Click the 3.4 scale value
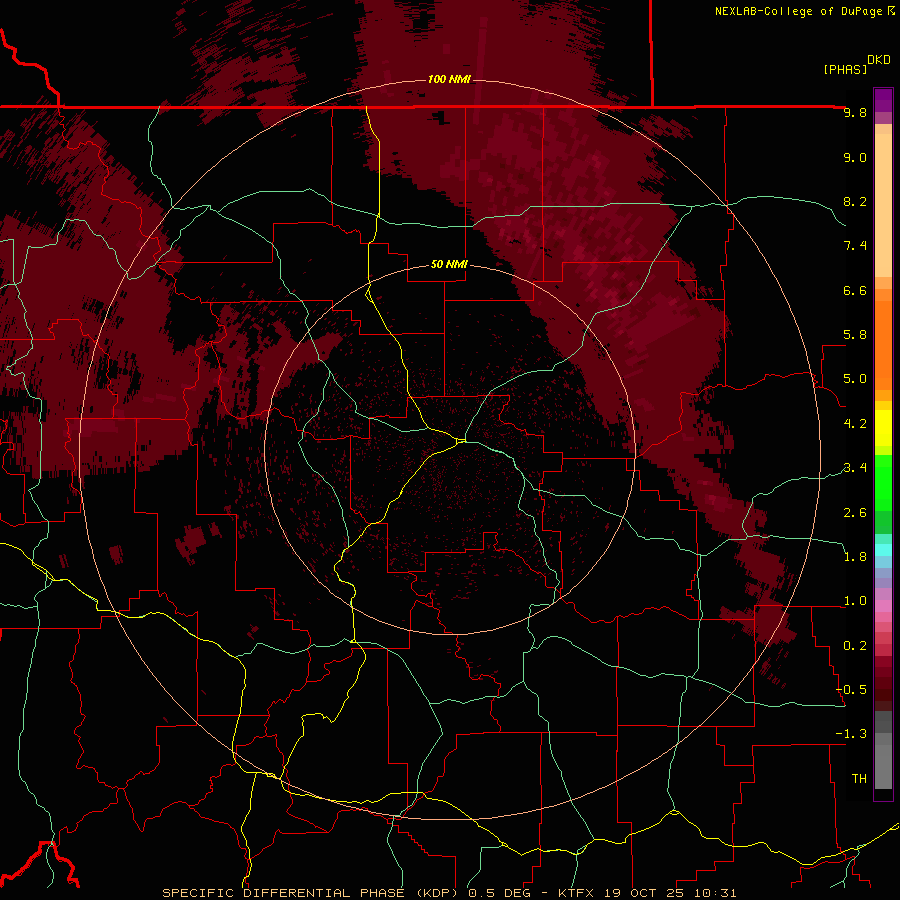 [x=855, y=468]
